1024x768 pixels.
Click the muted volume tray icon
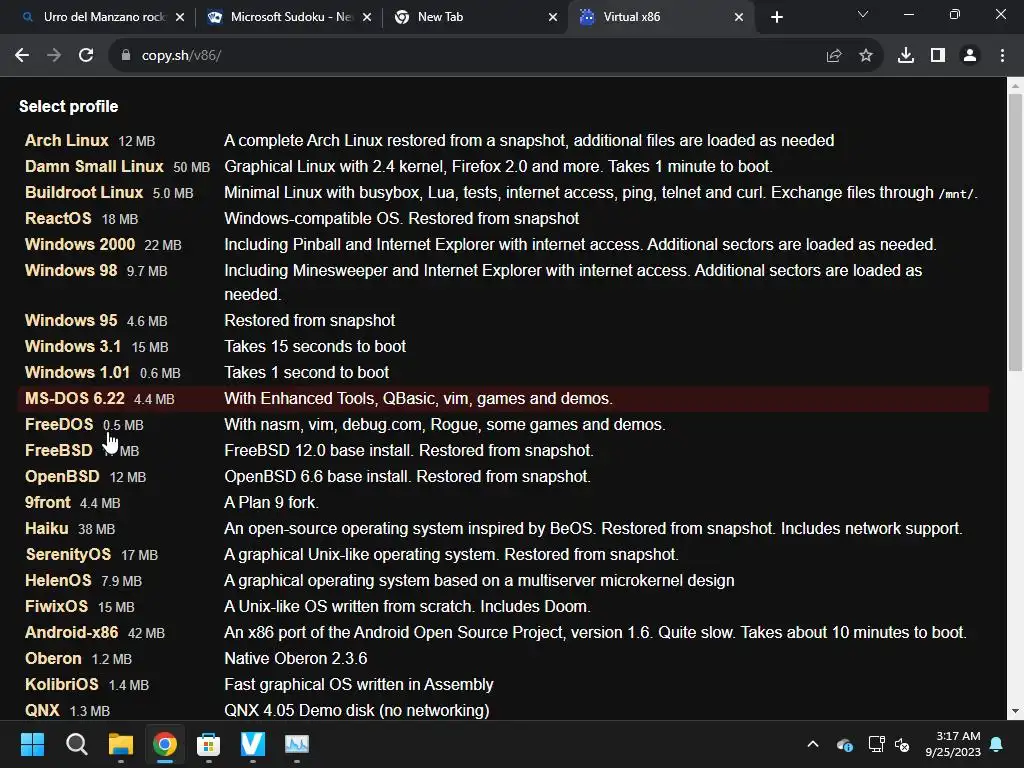(x=902, y=744)
